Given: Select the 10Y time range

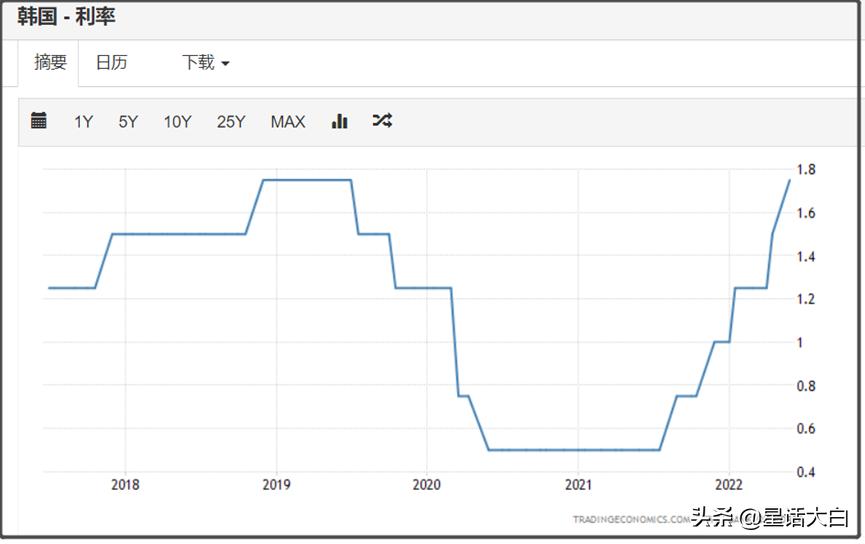Looking at the screenshot, I should pos(177,122).
